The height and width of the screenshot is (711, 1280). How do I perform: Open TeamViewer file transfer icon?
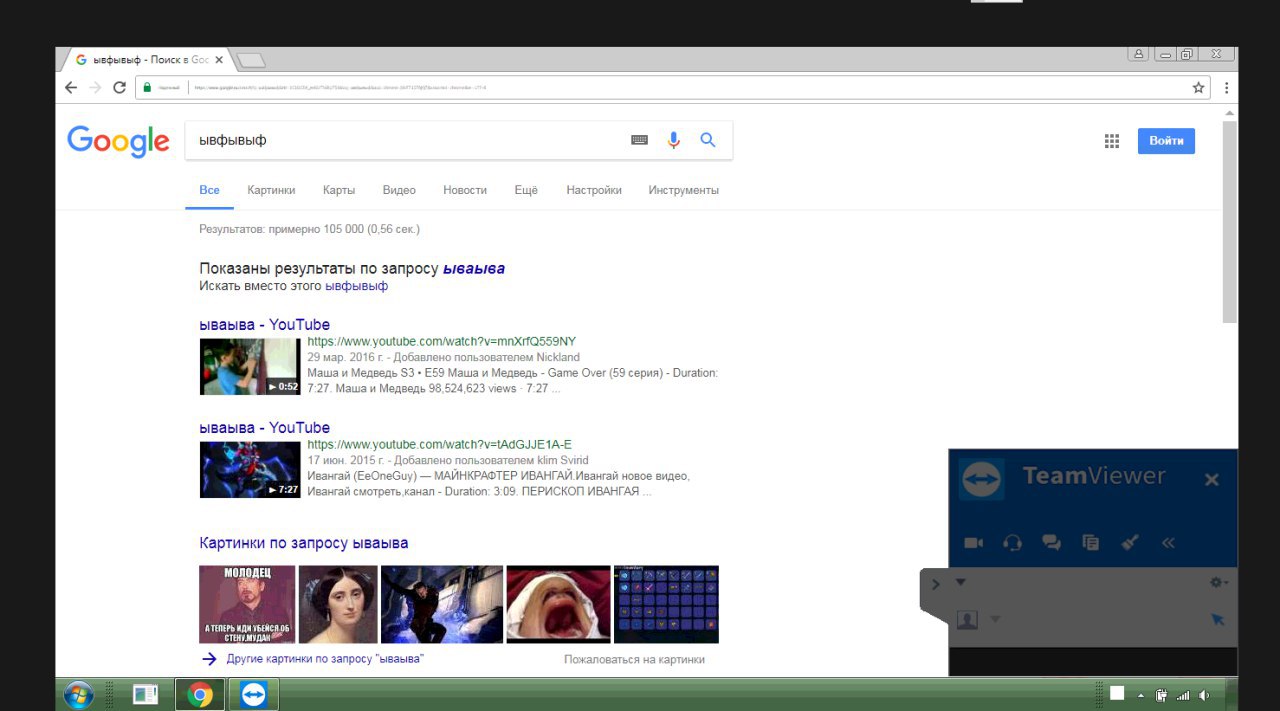click(1091, 543)
